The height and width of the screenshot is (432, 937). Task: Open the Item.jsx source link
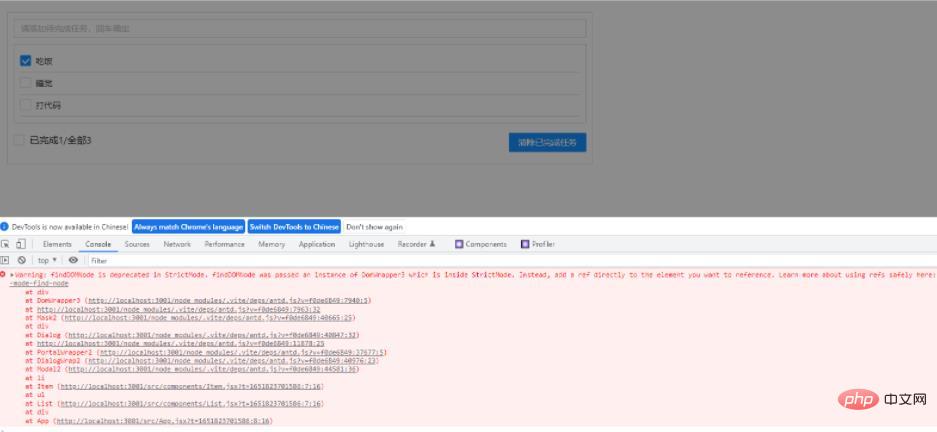coord(190,387)
